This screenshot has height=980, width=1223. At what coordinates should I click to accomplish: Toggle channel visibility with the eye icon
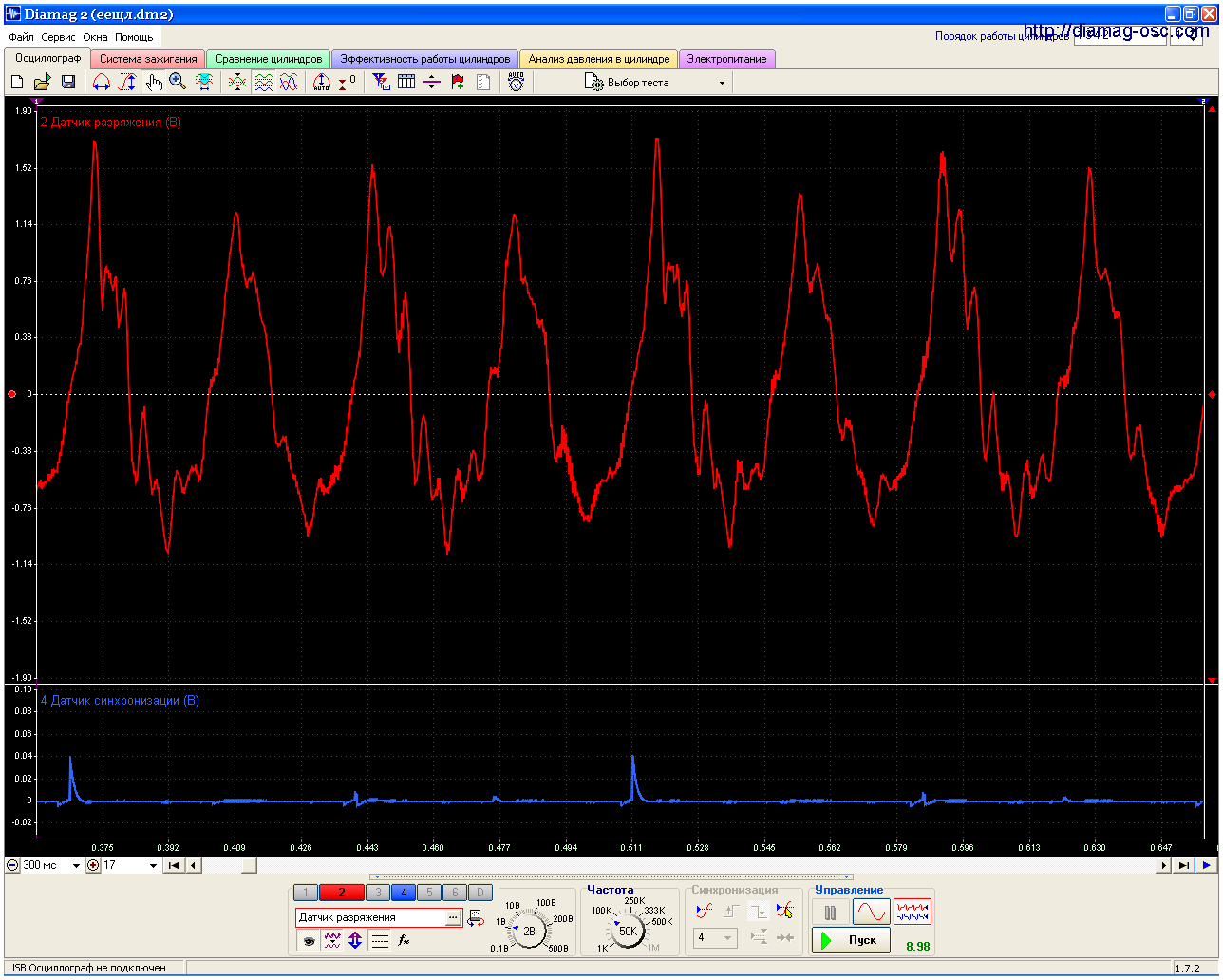click(309, 941)
